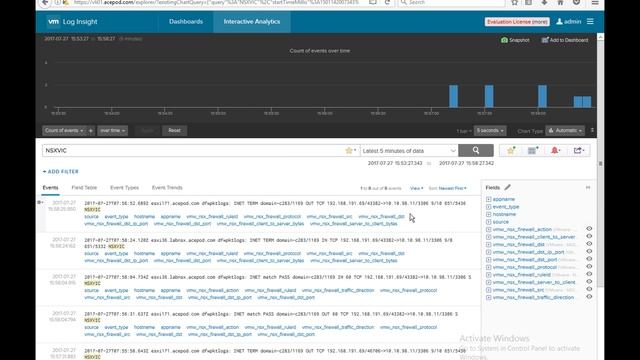The width and height of the screenshot is (640, 360).
Task: Click the browser reload button
Action: [387, 2]
